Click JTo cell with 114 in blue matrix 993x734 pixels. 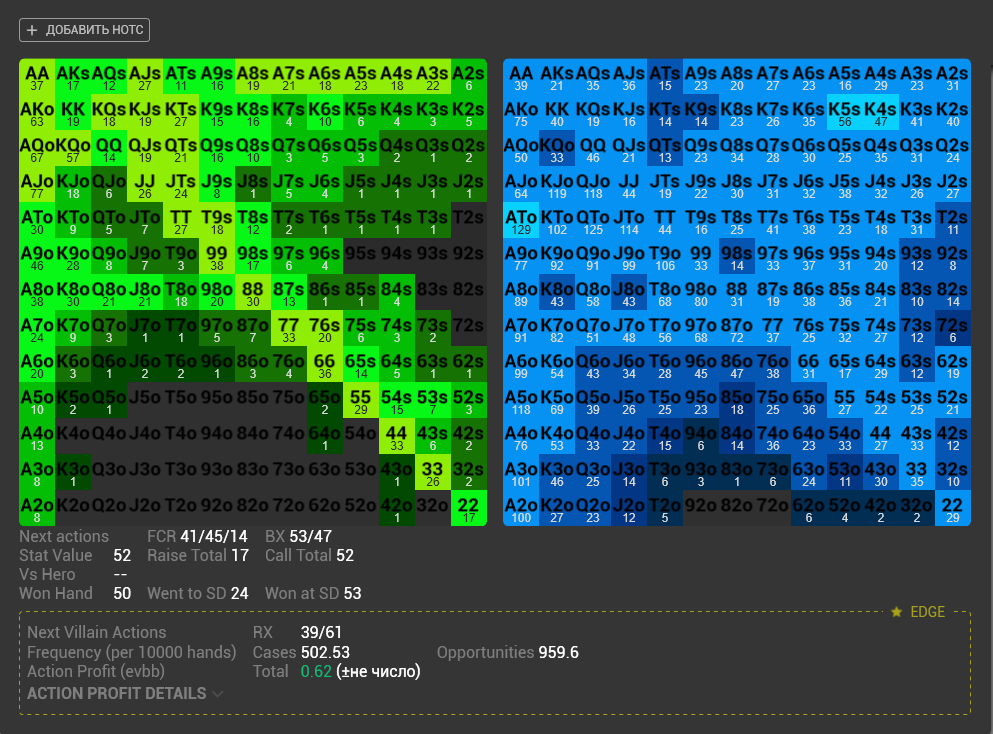pyautogui.click(x=629, y=220)
